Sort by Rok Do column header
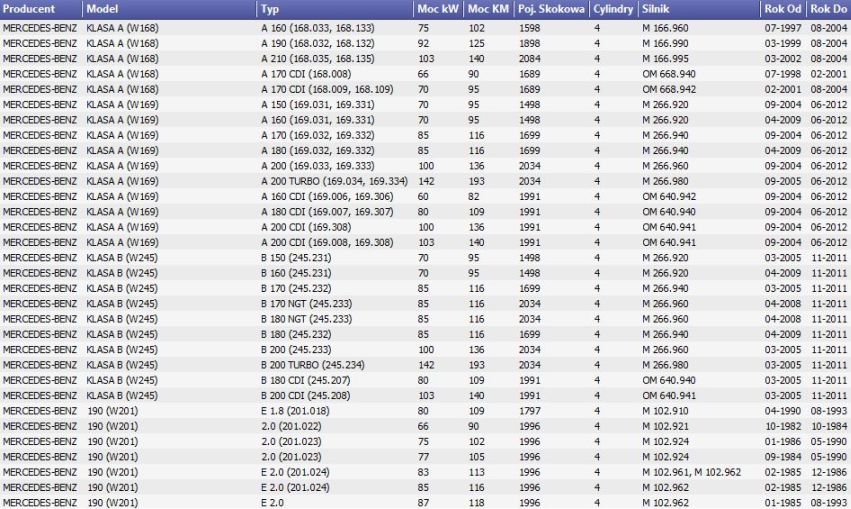Screen dimensions: 851x509 point(829,9)
